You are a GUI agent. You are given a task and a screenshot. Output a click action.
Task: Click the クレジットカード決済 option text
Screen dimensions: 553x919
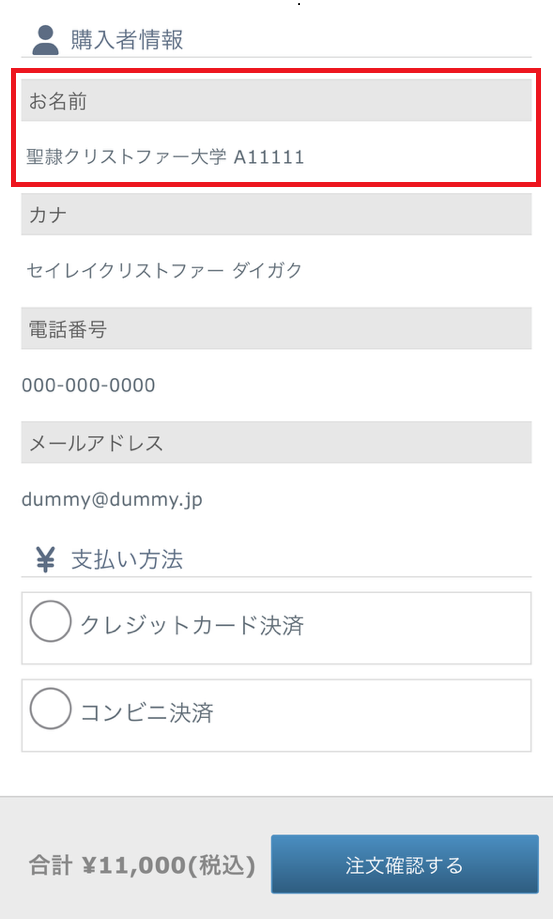coord(192,625)
